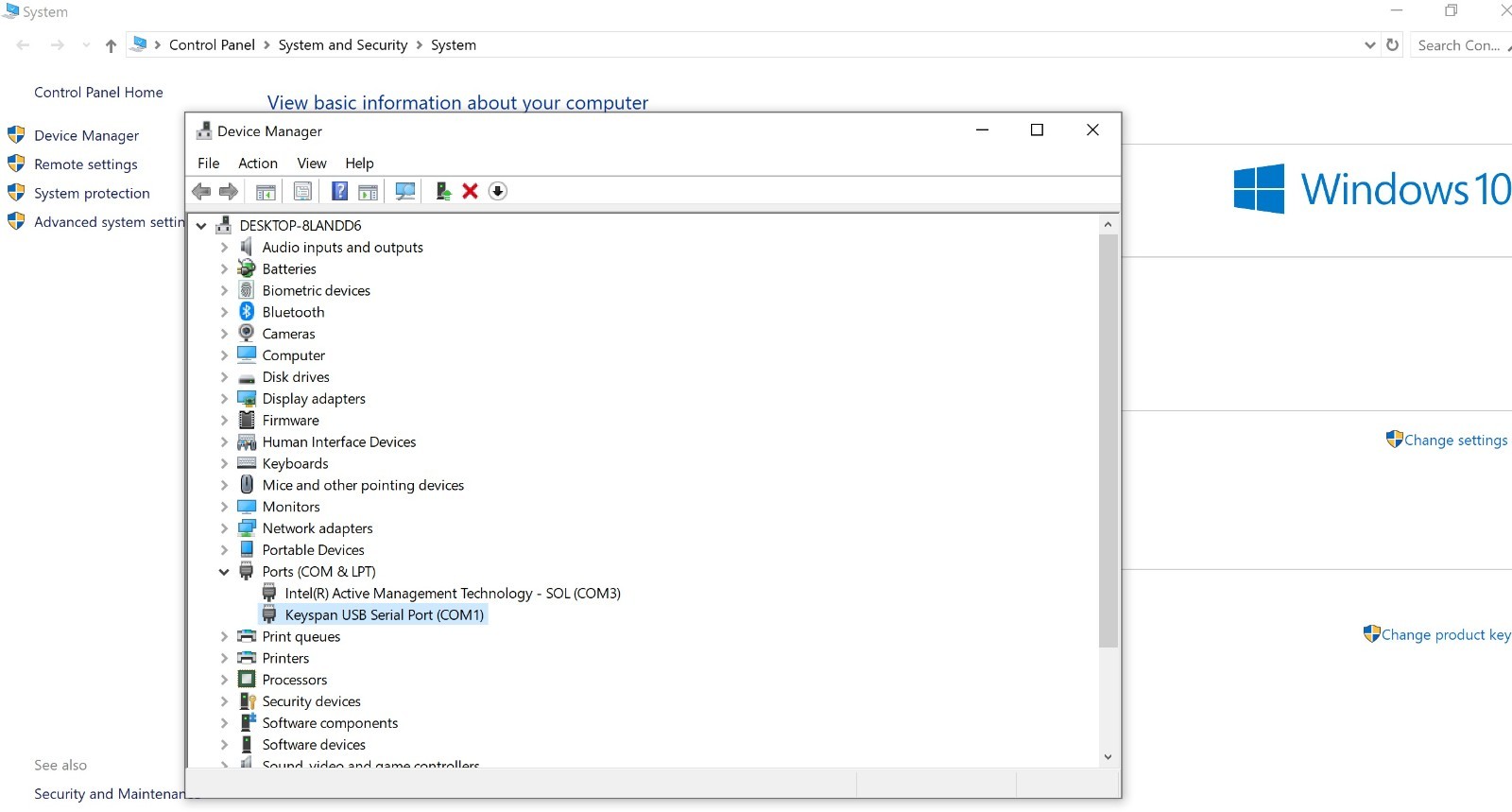Viewport: 1512px width, 812px height.
Task: Open the Action menu
Action: pos(257,164)
